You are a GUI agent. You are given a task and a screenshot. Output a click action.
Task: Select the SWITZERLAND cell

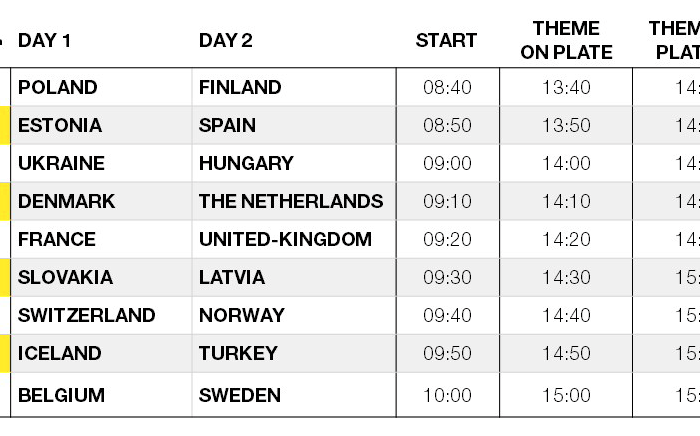[101, 315]
